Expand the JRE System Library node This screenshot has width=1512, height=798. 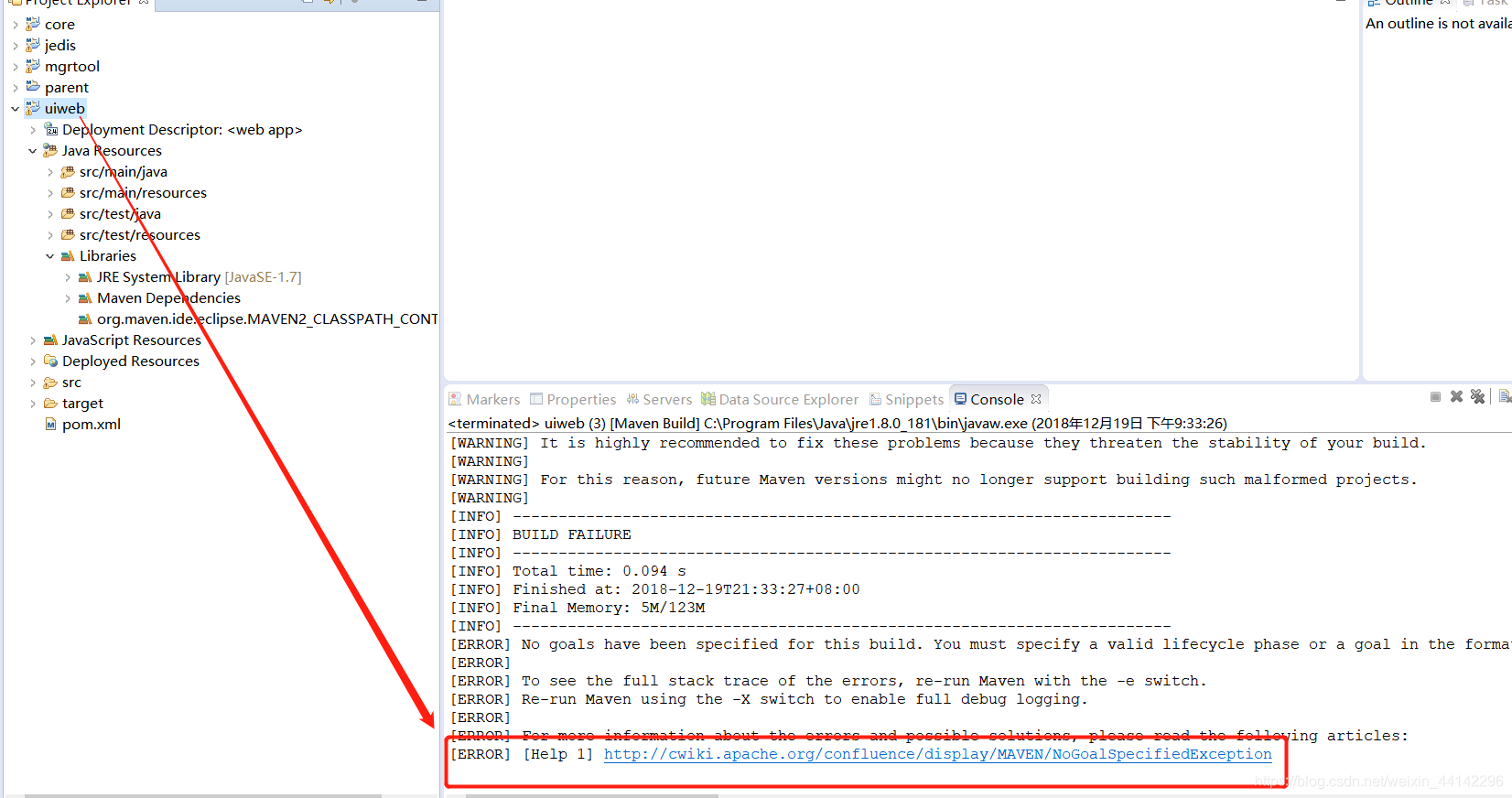point(68,277)
